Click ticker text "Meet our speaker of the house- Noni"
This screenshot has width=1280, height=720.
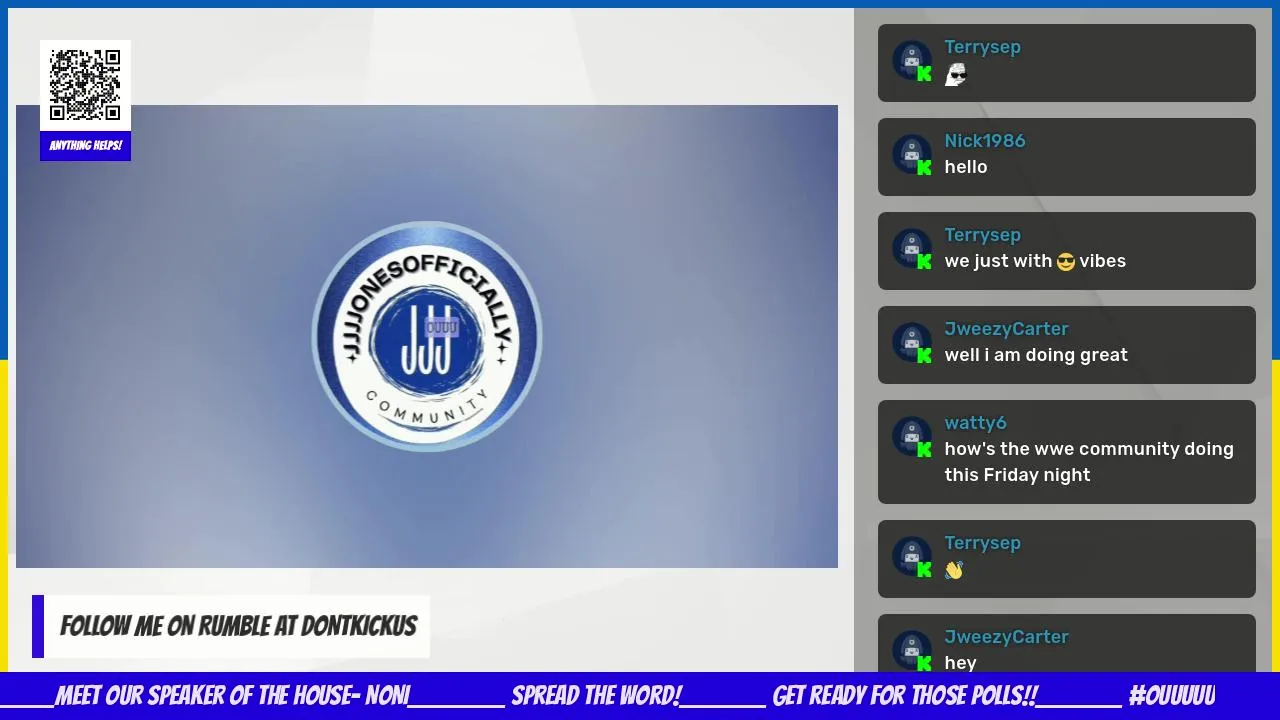232,696
